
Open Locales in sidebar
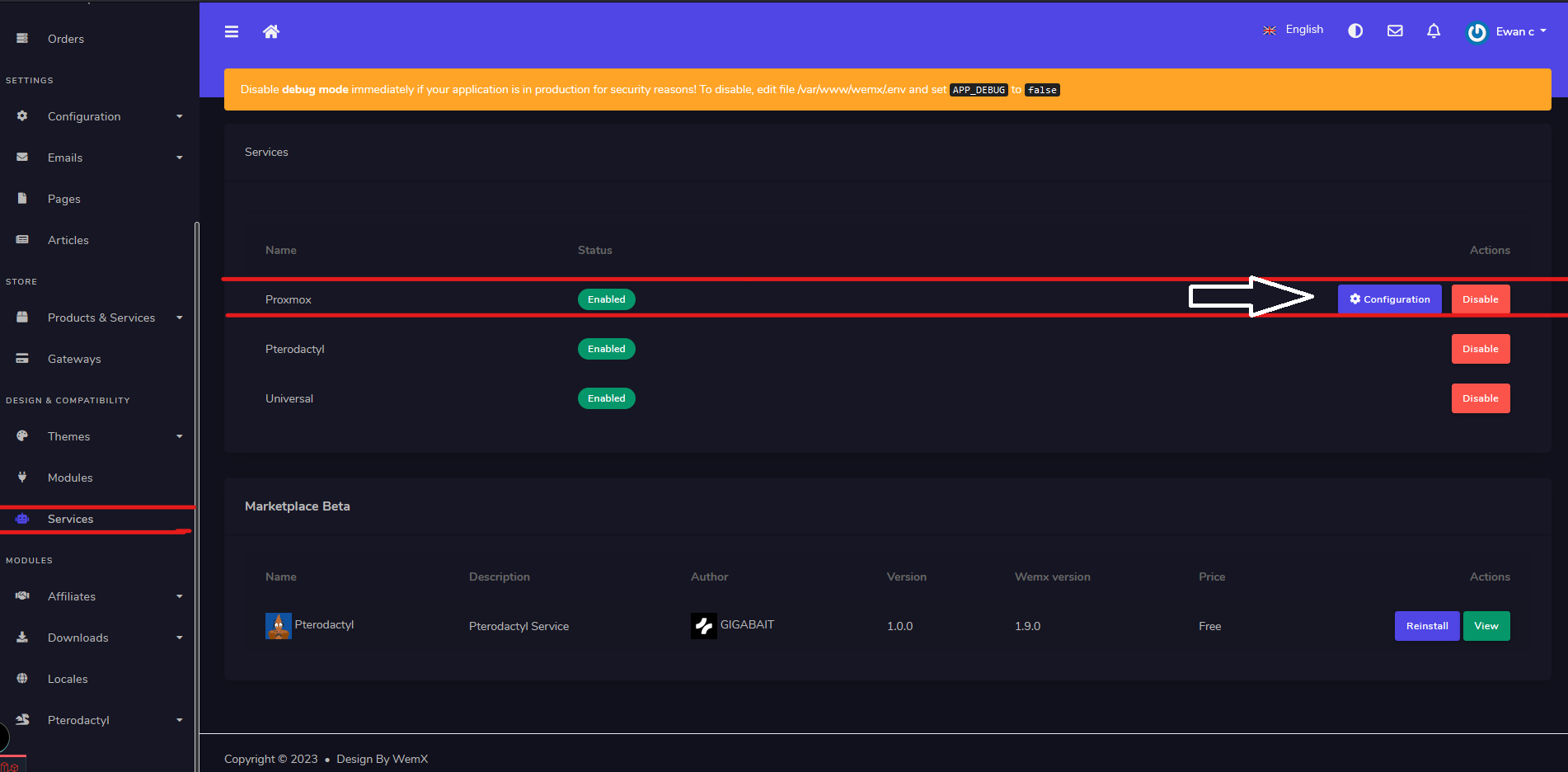tap(68, 679)
